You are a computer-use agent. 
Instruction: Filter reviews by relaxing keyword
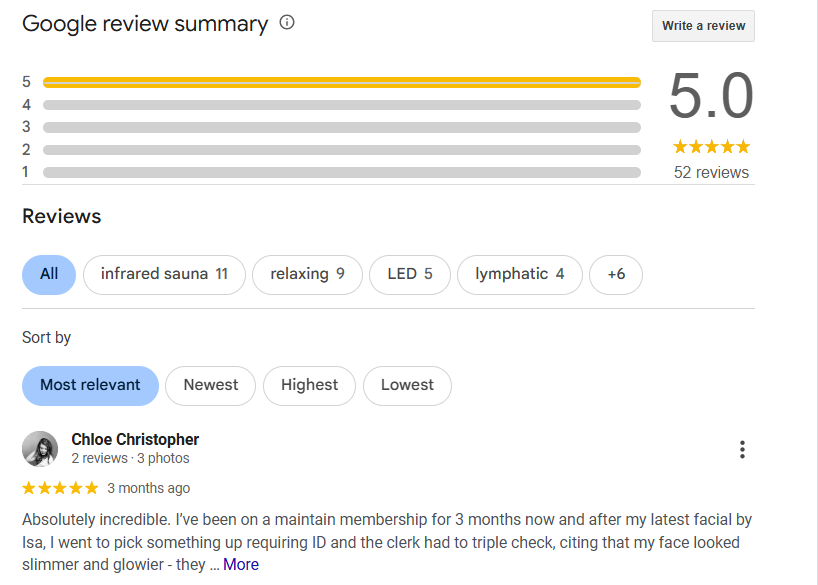click(x=307, y=274)
